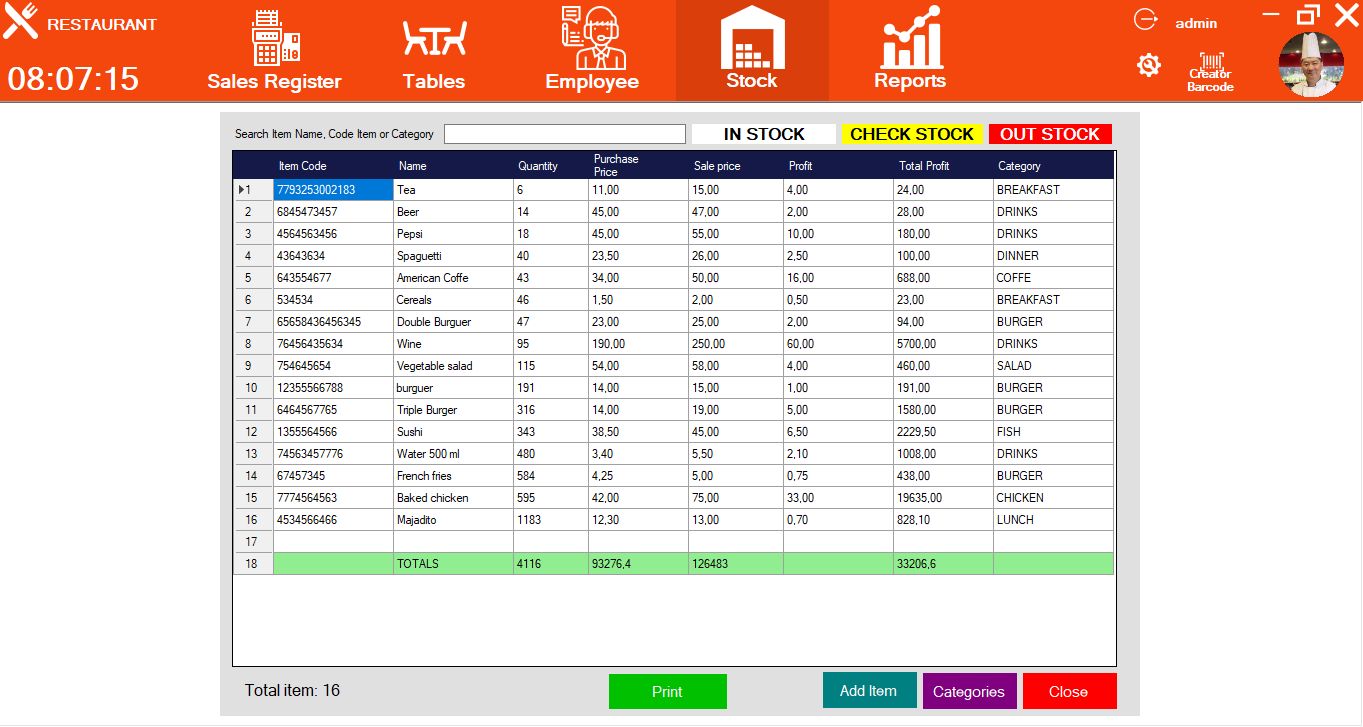Screen dimensions: 1363x727
Task: Select the Cereals name cell
Action: pyautogui.click(x=454, y=300)
